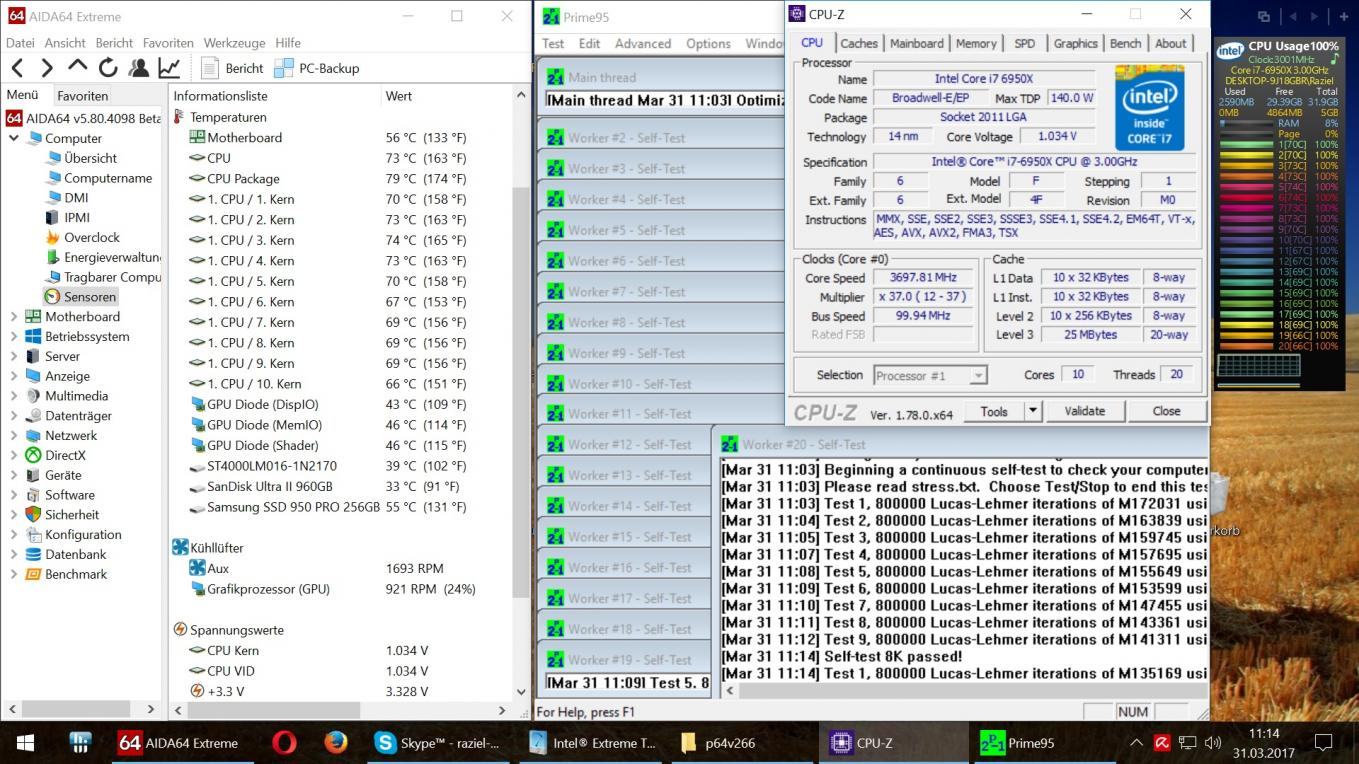Go back in AIDA64 toolbar
The image size is (1359, 764).
pos(17,68)
